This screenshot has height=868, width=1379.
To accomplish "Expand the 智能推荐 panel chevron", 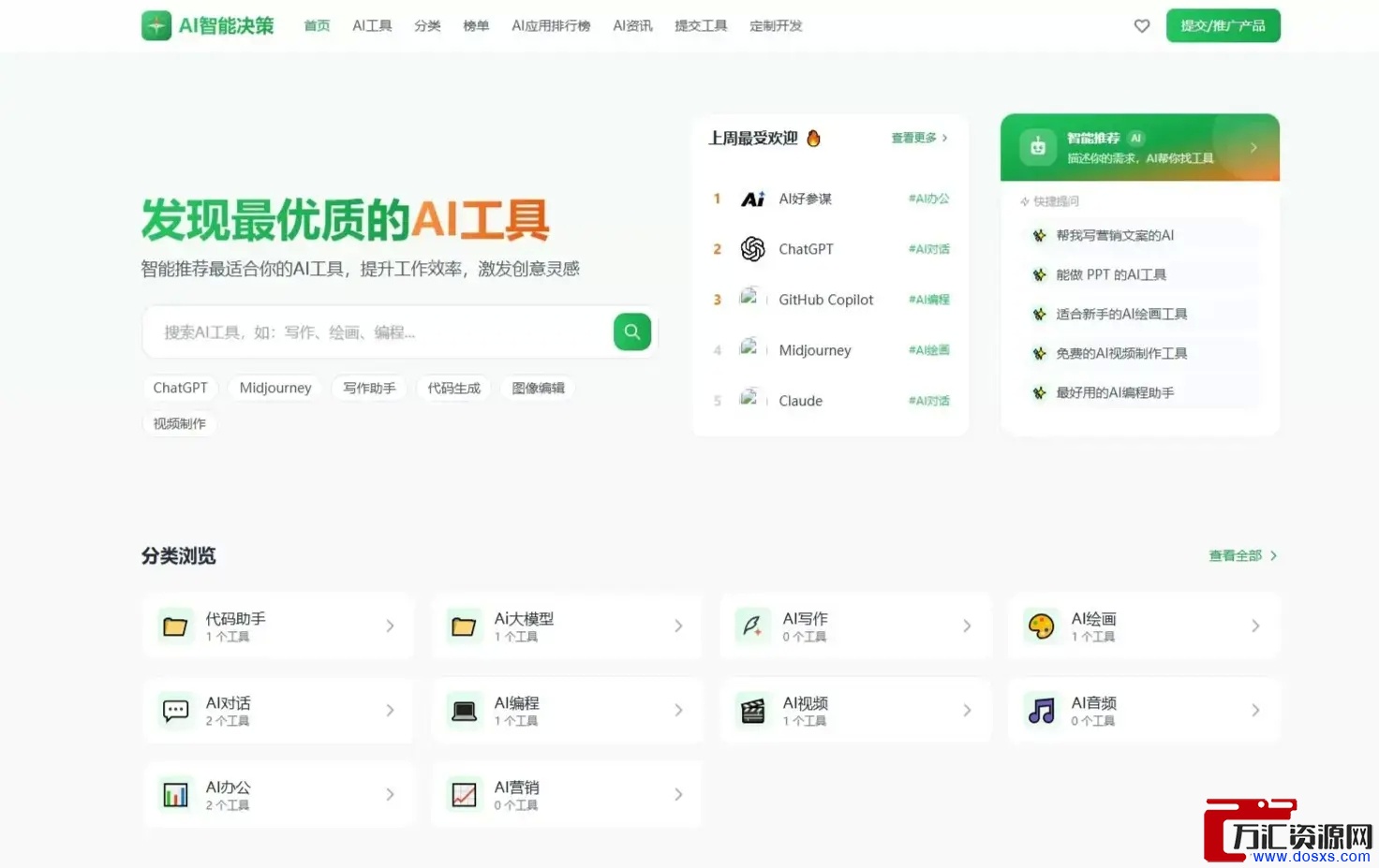I will pos(1253,148).
